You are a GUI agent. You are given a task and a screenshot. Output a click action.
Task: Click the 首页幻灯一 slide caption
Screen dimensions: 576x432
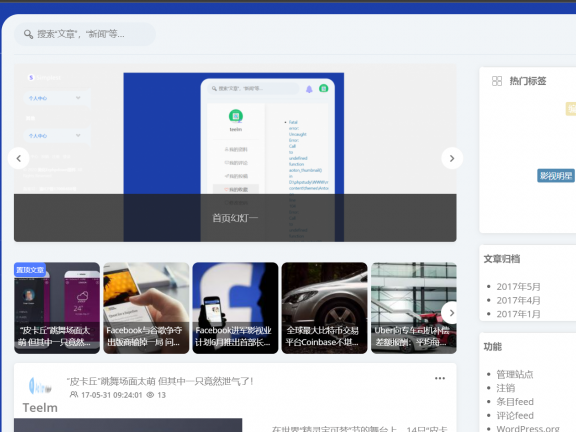click(235, 218)
